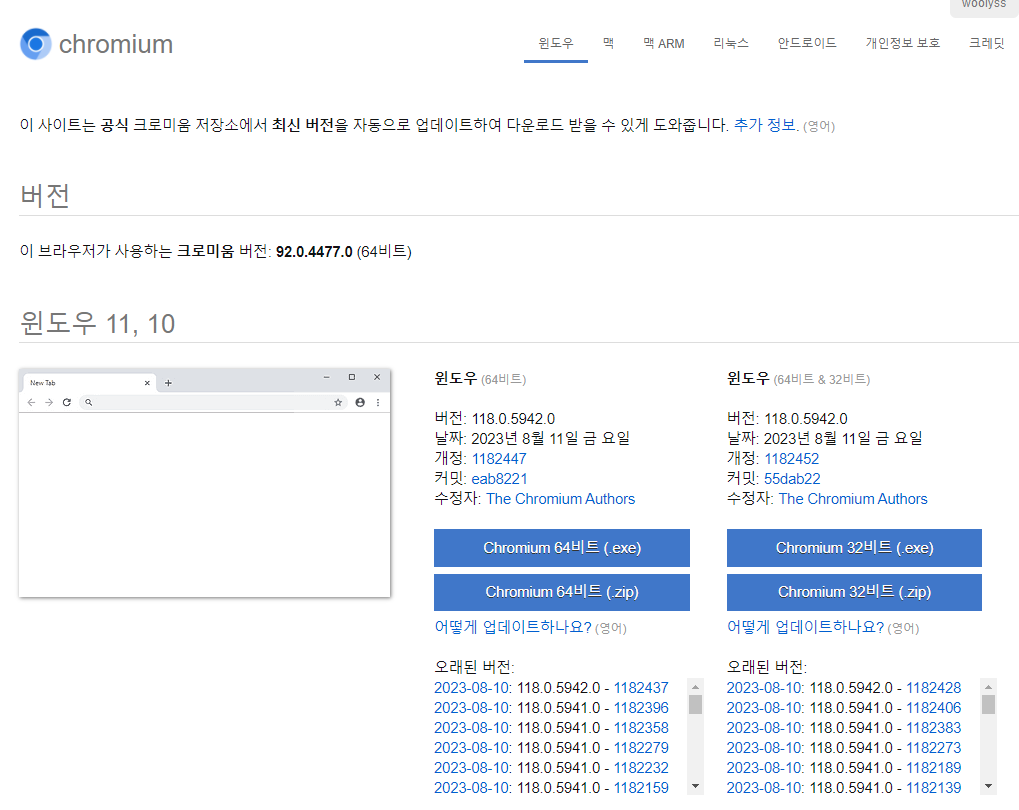Switch to the 맥 ARM tab
This screenshot has width=1019, height=810.
(664, 44)
